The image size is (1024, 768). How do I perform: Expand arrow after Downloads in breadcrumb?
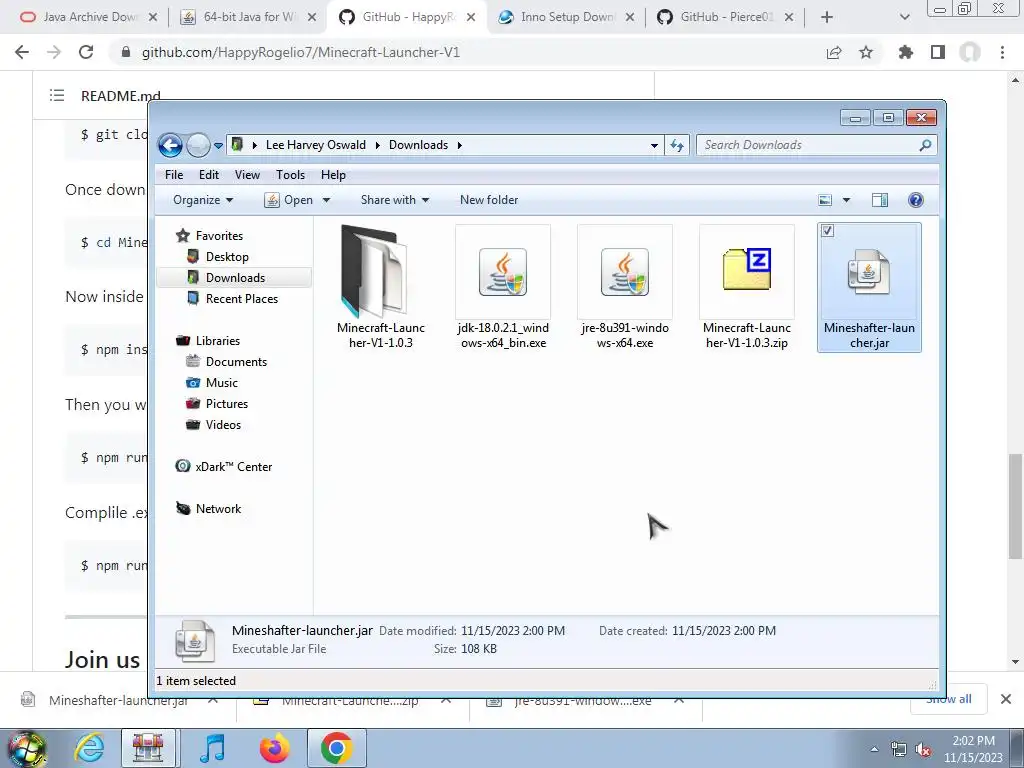459,145
